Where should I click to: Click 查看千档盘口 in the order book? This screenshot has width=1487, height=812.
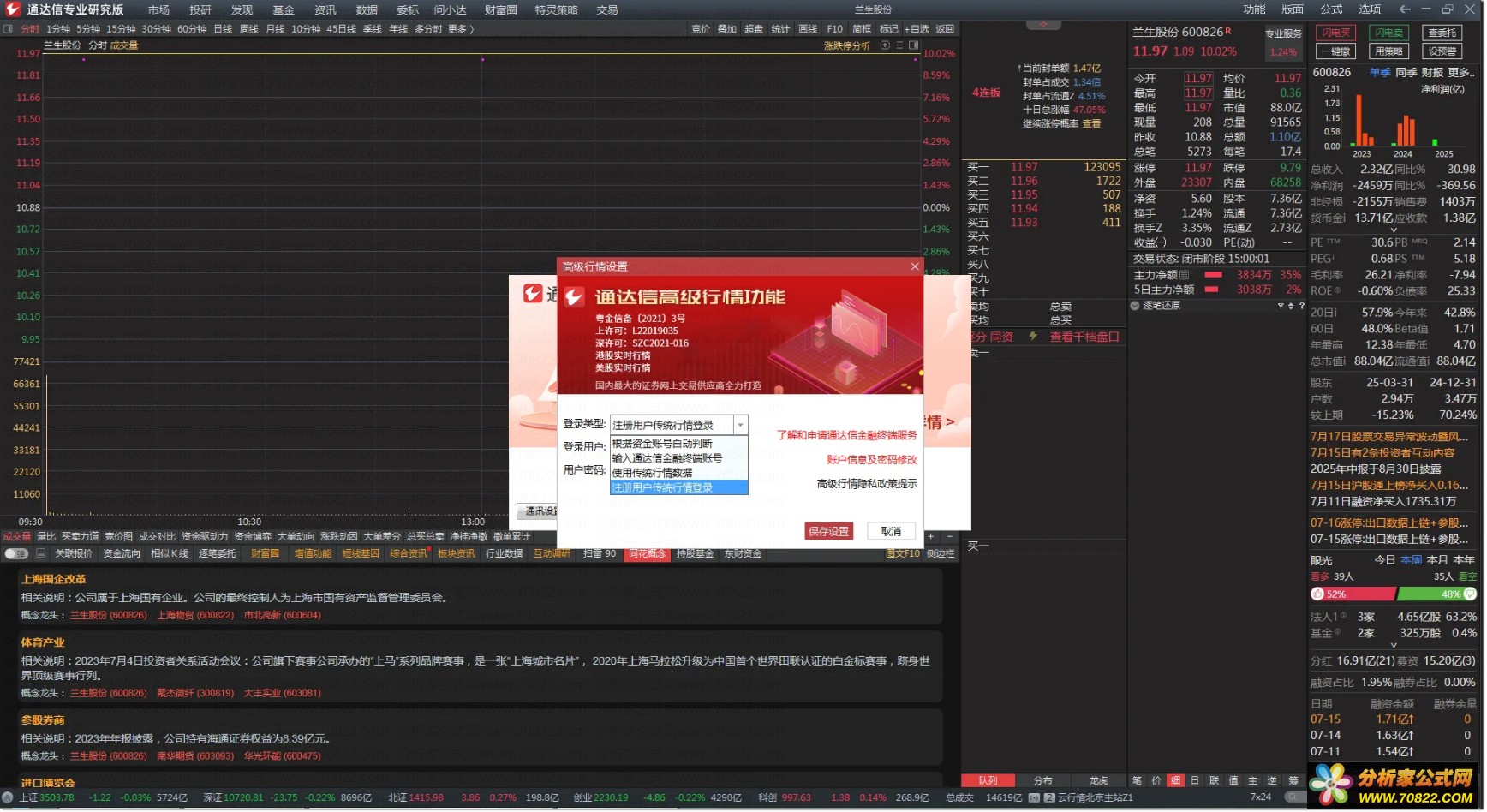click(x=1084, y=337)
